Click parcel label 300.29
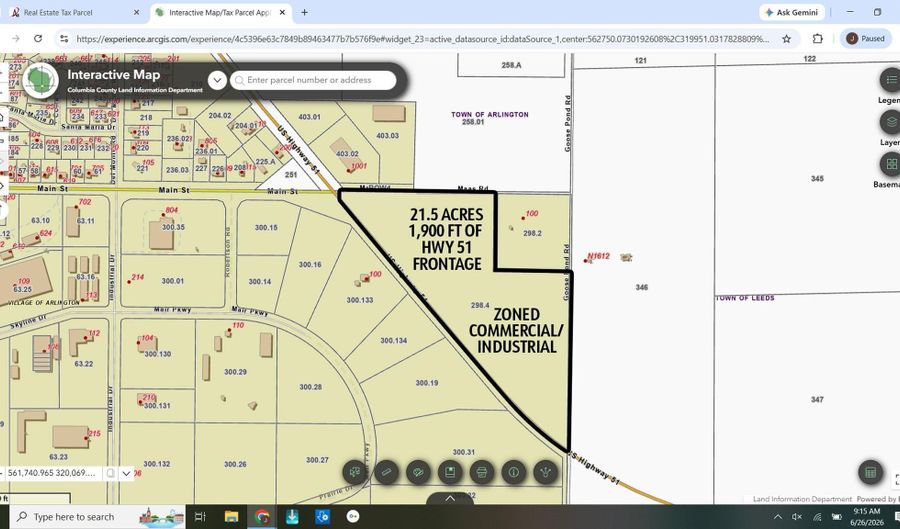 click(x=235, y=372)
